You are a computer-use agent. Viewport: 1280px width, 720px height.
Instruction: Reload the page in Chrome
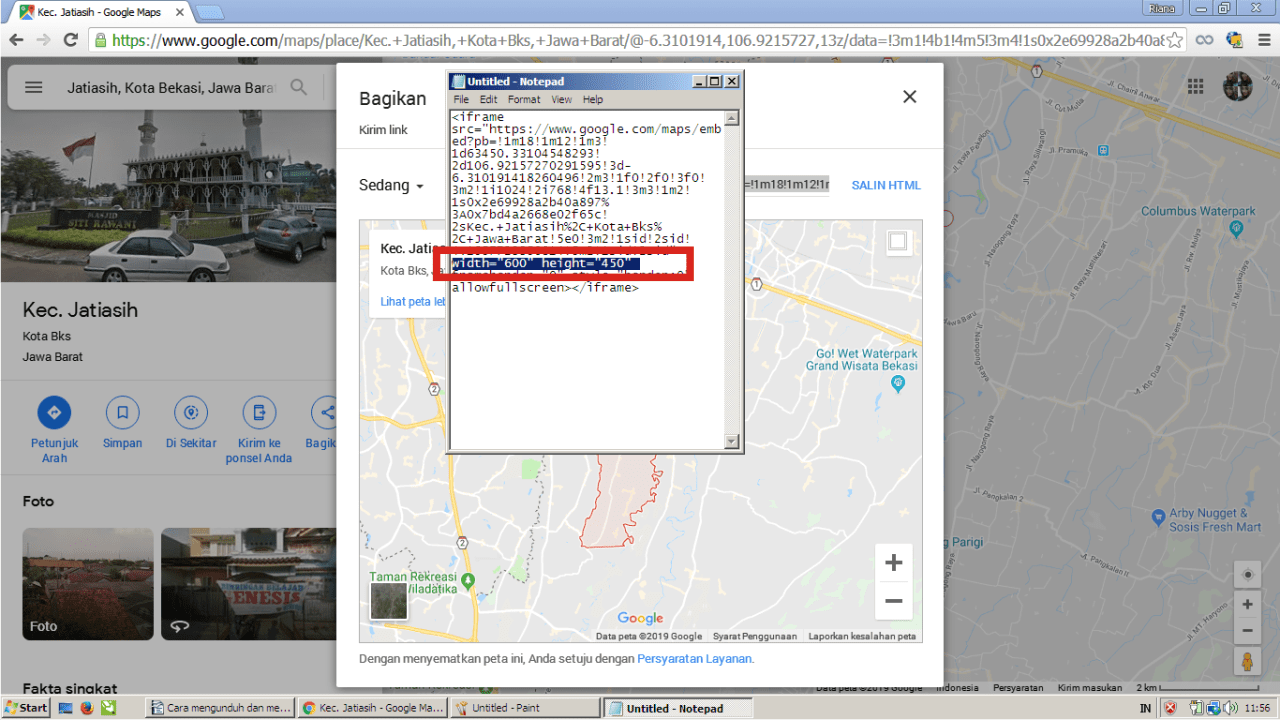click(70, 40)
